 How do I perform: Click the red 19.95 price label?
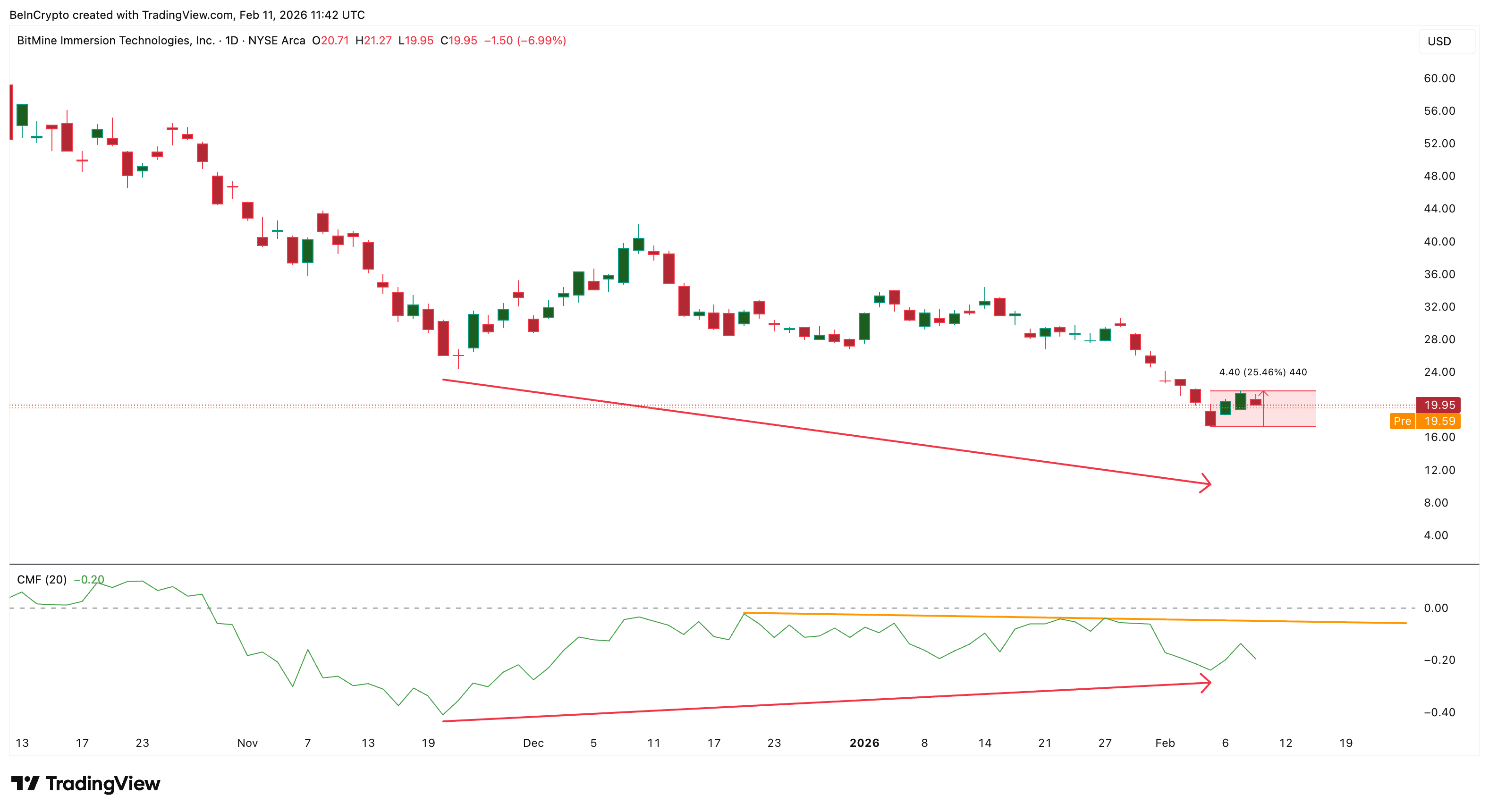1438,405
